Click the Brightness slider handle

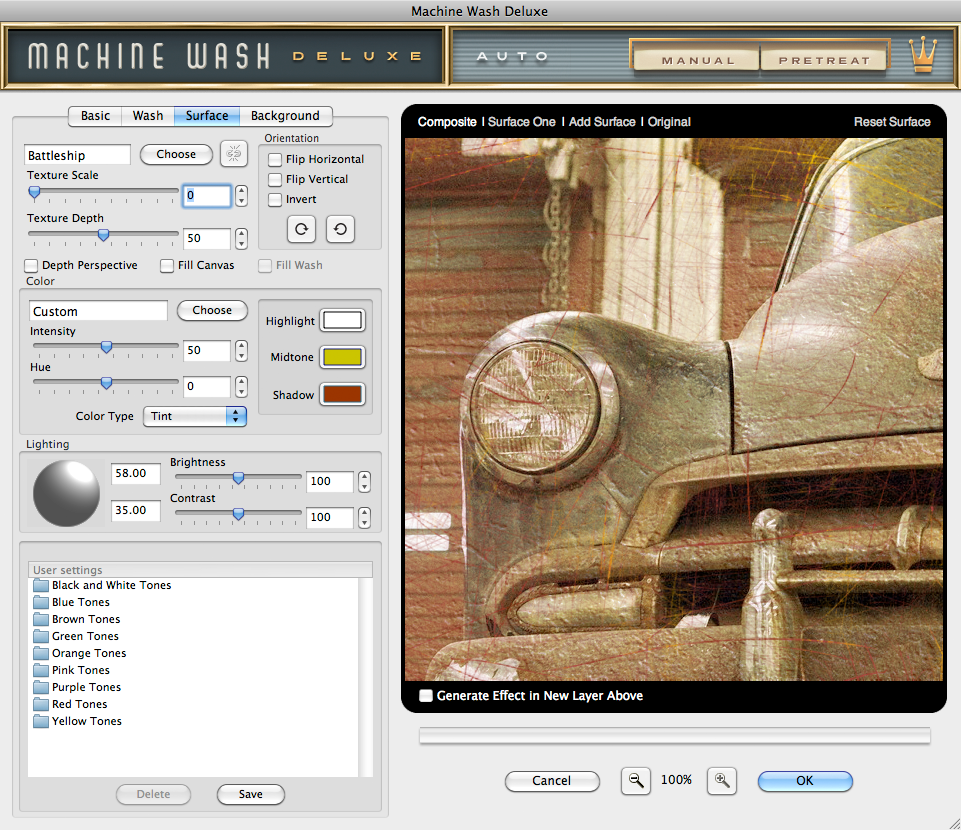(238, 478)
